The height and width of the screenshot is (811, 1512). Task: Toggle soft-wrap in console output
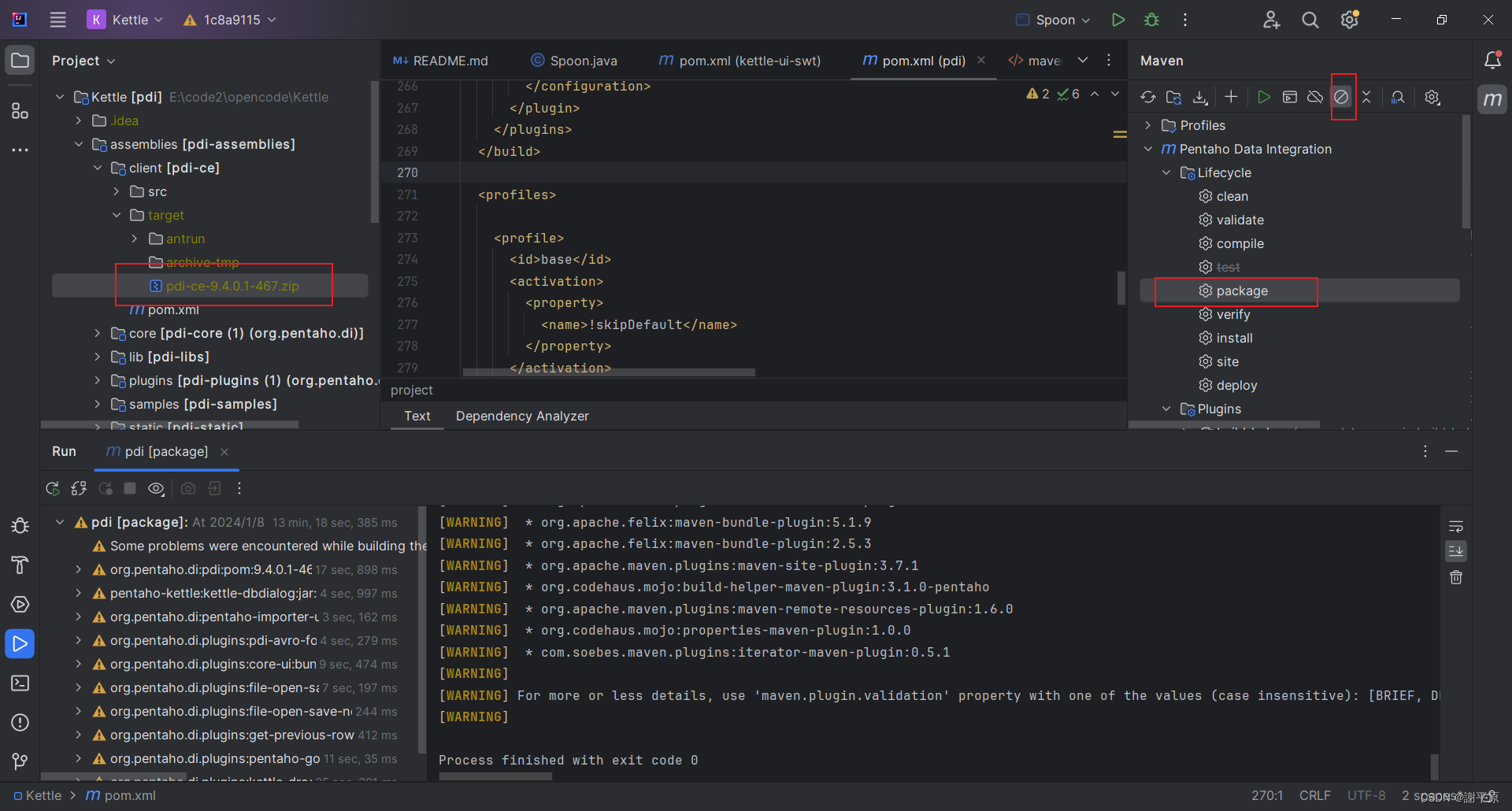[x=1456, y=526]
